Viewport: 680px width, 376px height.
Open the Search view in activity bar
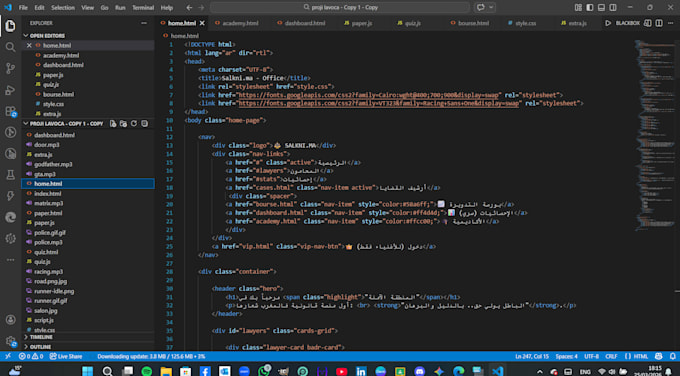[10, 47]
